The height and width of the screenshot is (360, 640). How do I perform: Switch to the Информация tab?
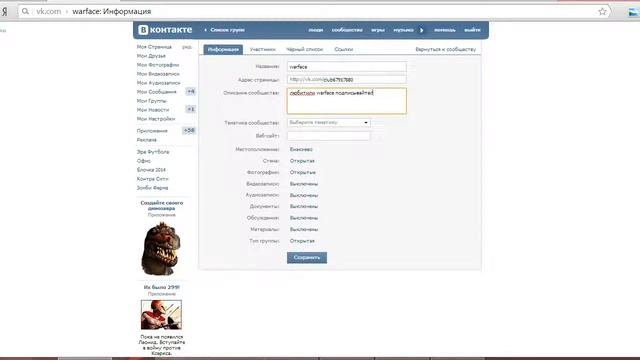click(223, 49)
